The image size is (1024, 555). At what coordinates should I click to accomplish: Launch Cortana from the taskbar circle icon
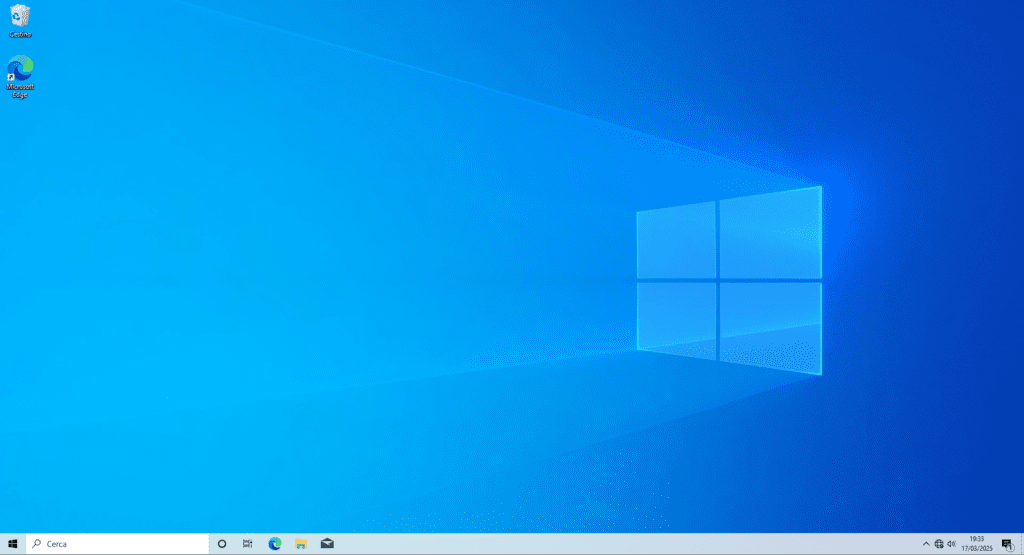[222, 544]
